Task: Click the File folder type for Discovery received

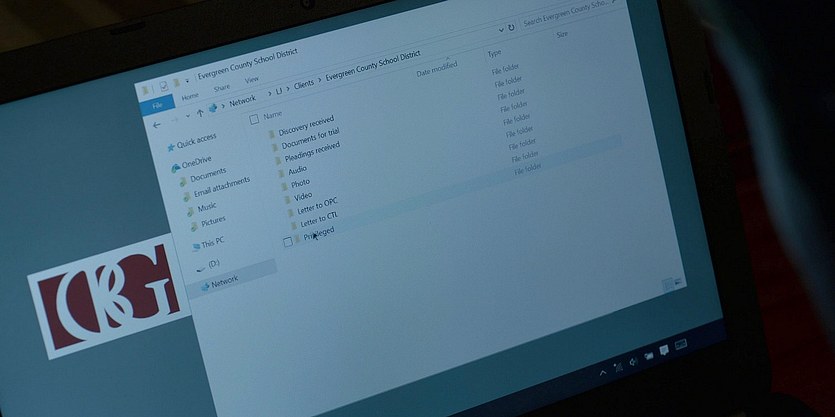Action: [505, 70]
